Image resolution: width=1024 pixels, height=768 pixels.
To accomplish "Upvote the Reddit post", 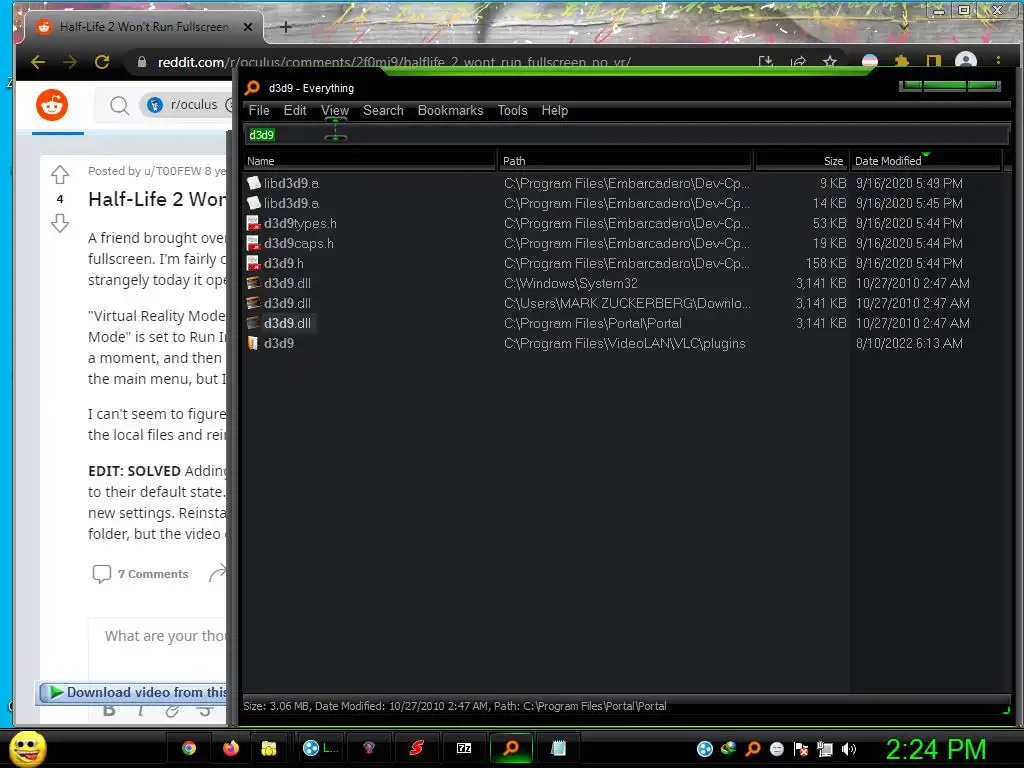I will coord(60,174).
